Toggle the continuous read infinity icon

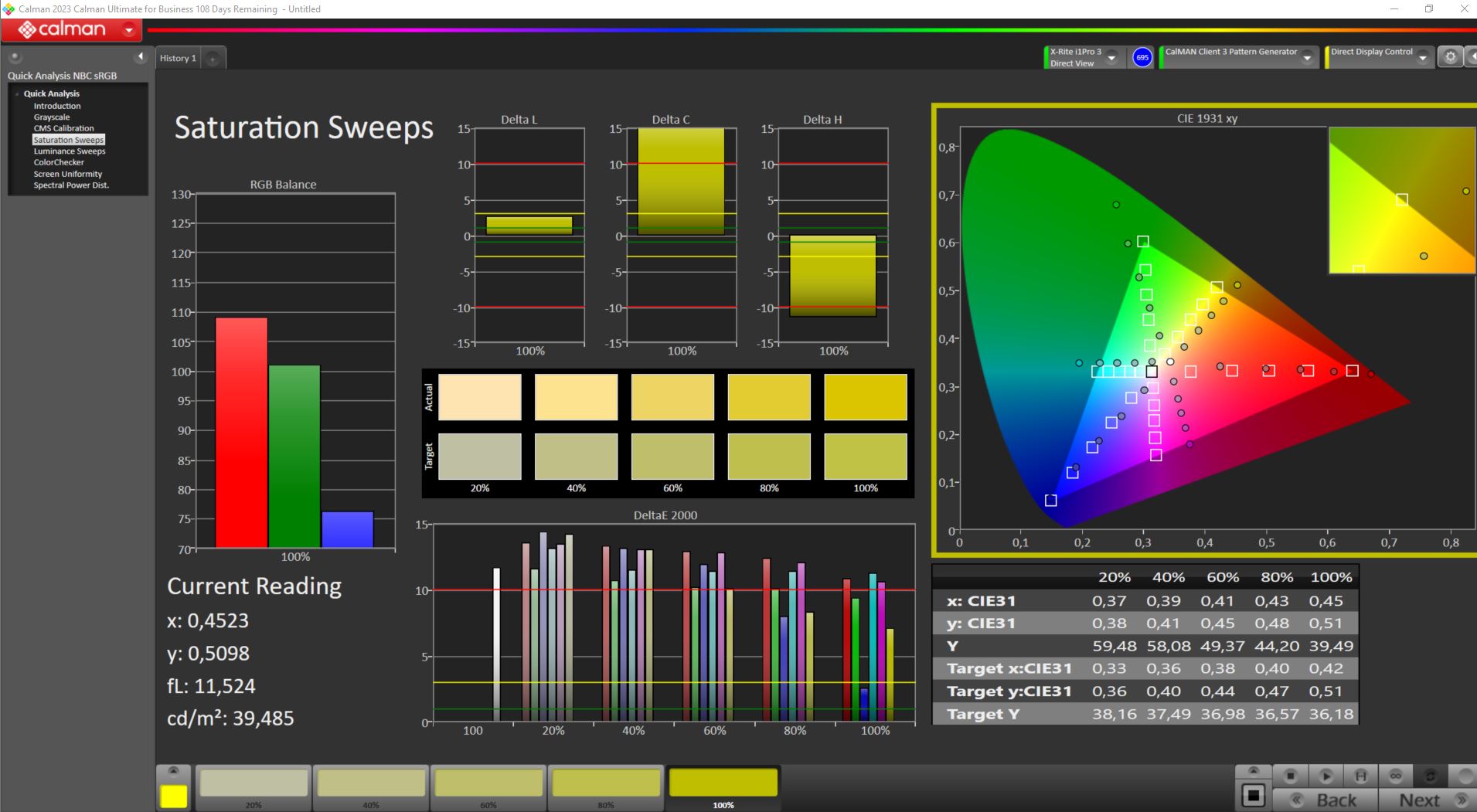pyautogui.click(x=1396, y=776)
